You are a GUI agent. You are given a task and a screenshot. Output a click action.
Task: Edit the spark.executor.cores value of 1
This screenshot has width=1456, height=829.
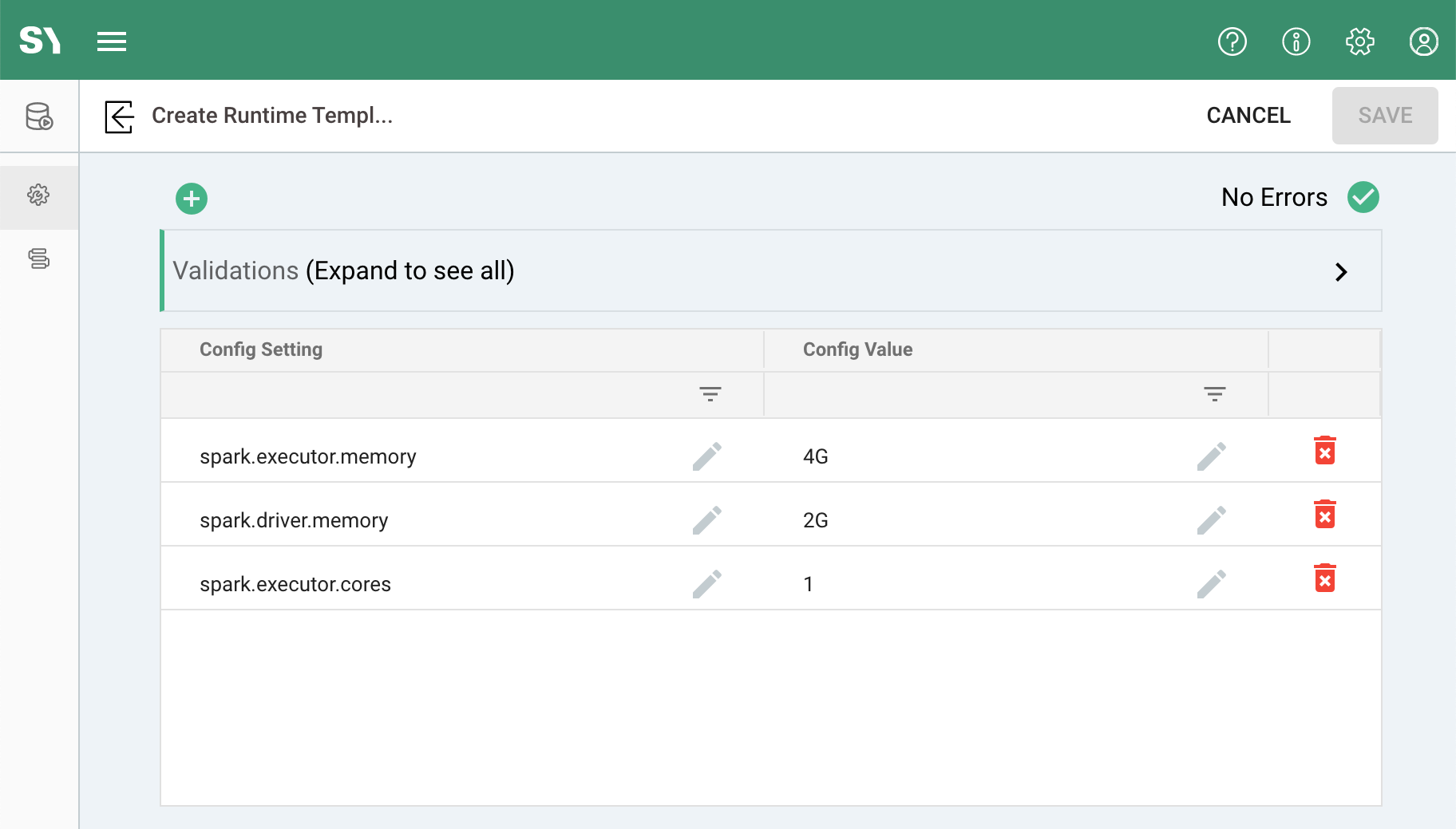[x=1213, y=583]
